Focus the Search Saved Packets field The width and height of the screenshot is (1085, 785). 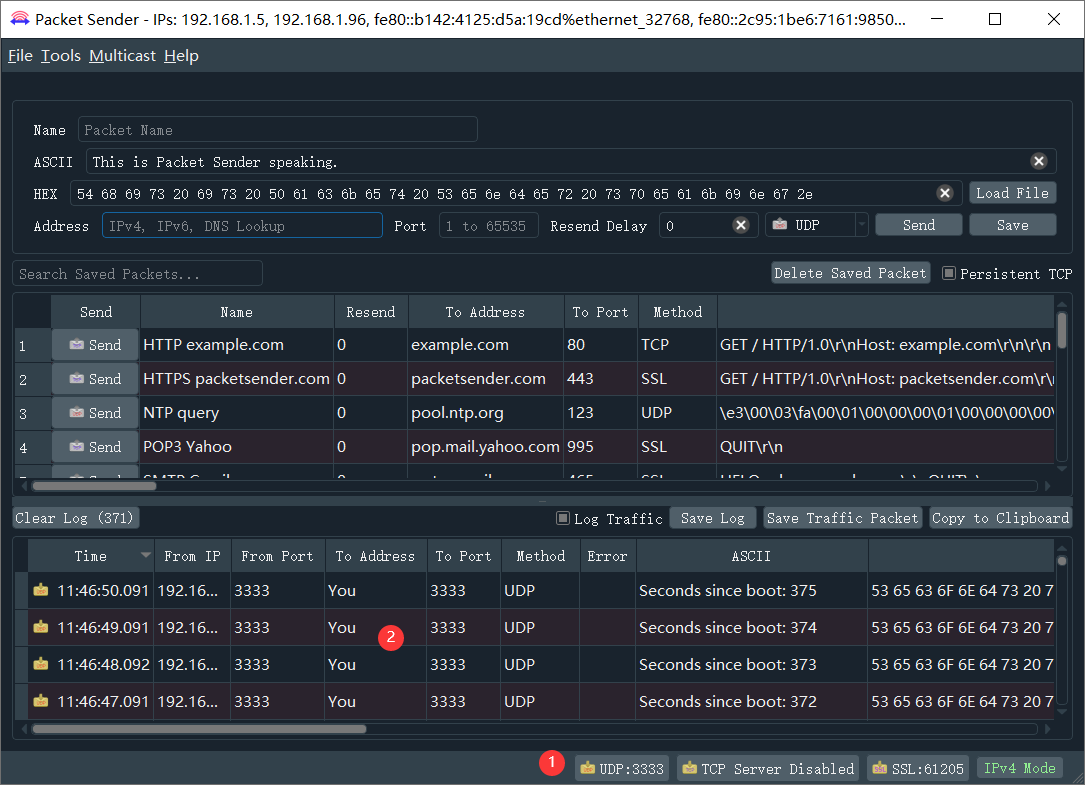pyautogui.click(x=137, y=273)
